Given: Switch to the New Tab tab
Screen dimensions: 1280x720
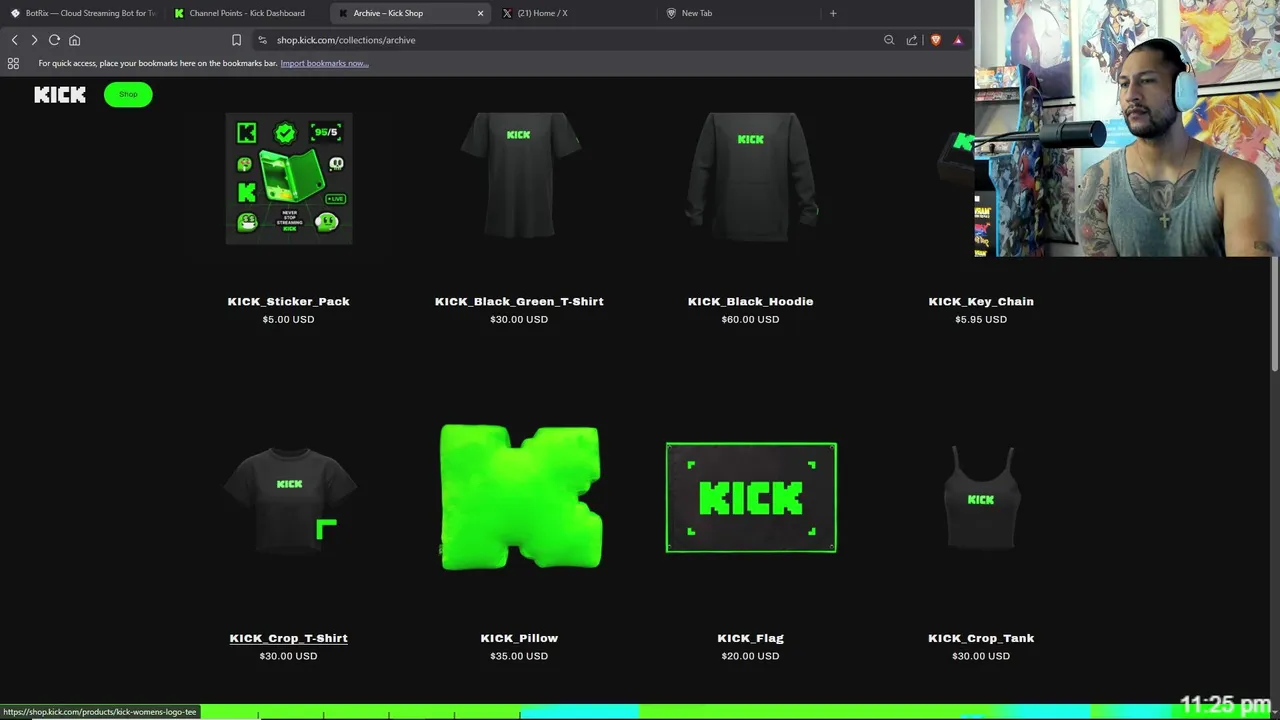Looking at the screenshot, I should (x=738, y=13).
